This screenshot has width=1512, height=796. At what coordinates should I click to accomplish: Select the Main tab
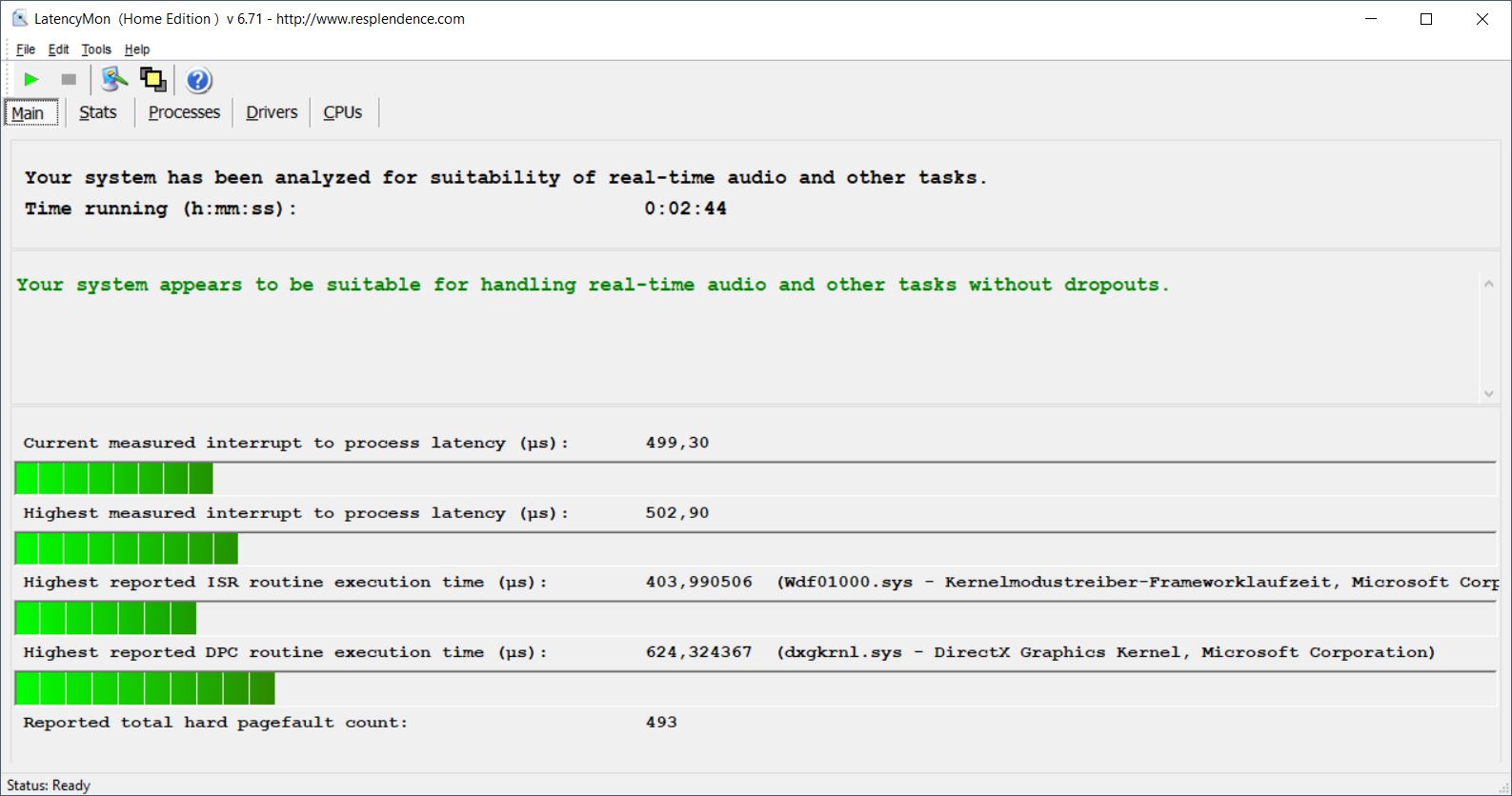coord(29,113)
